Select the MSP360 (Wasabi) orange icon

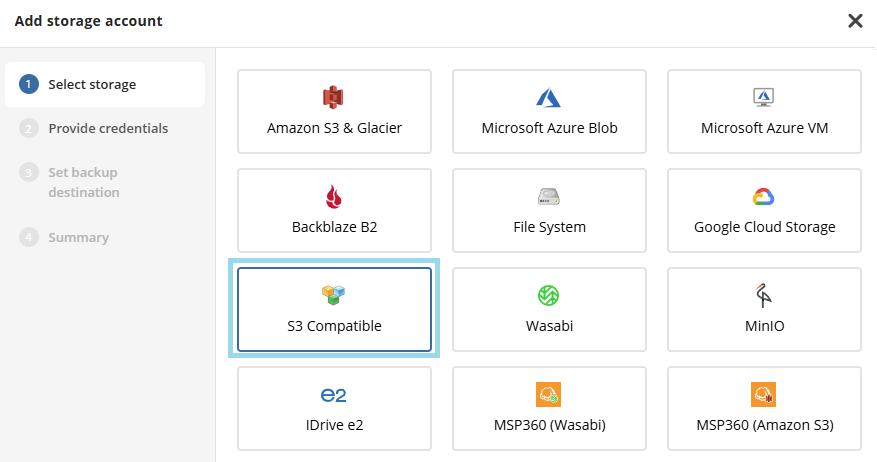(x=549, y=394)
